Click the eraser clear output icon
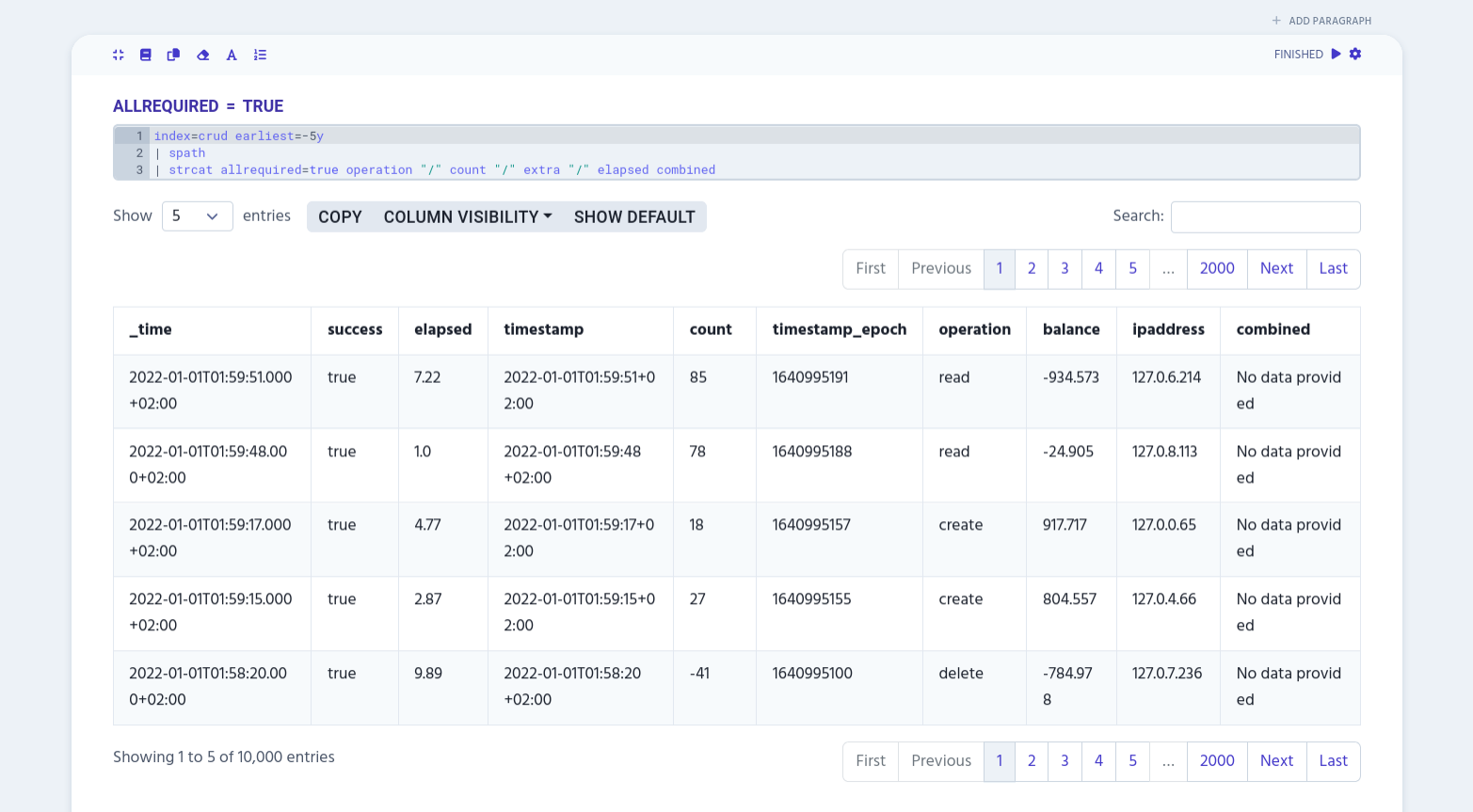The image size is (1473, 812). (x=202, y=55)
